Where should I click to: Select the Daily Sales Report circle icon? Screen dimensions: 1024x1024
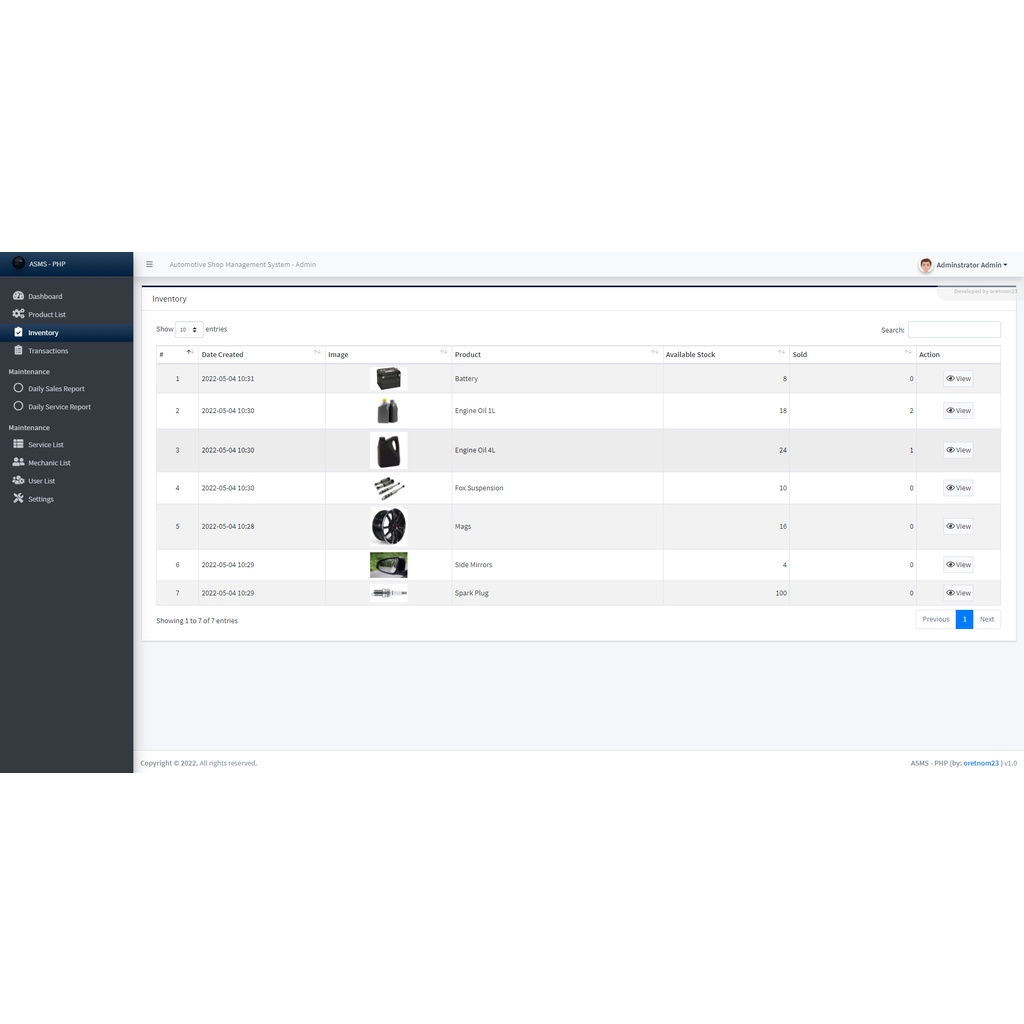[x=18, y=388]
